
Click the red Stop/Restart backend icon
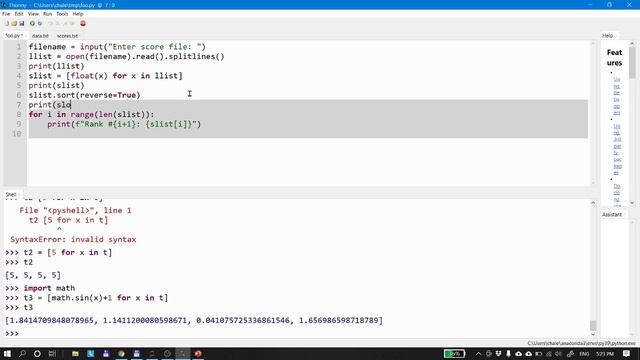click(83, 24)
